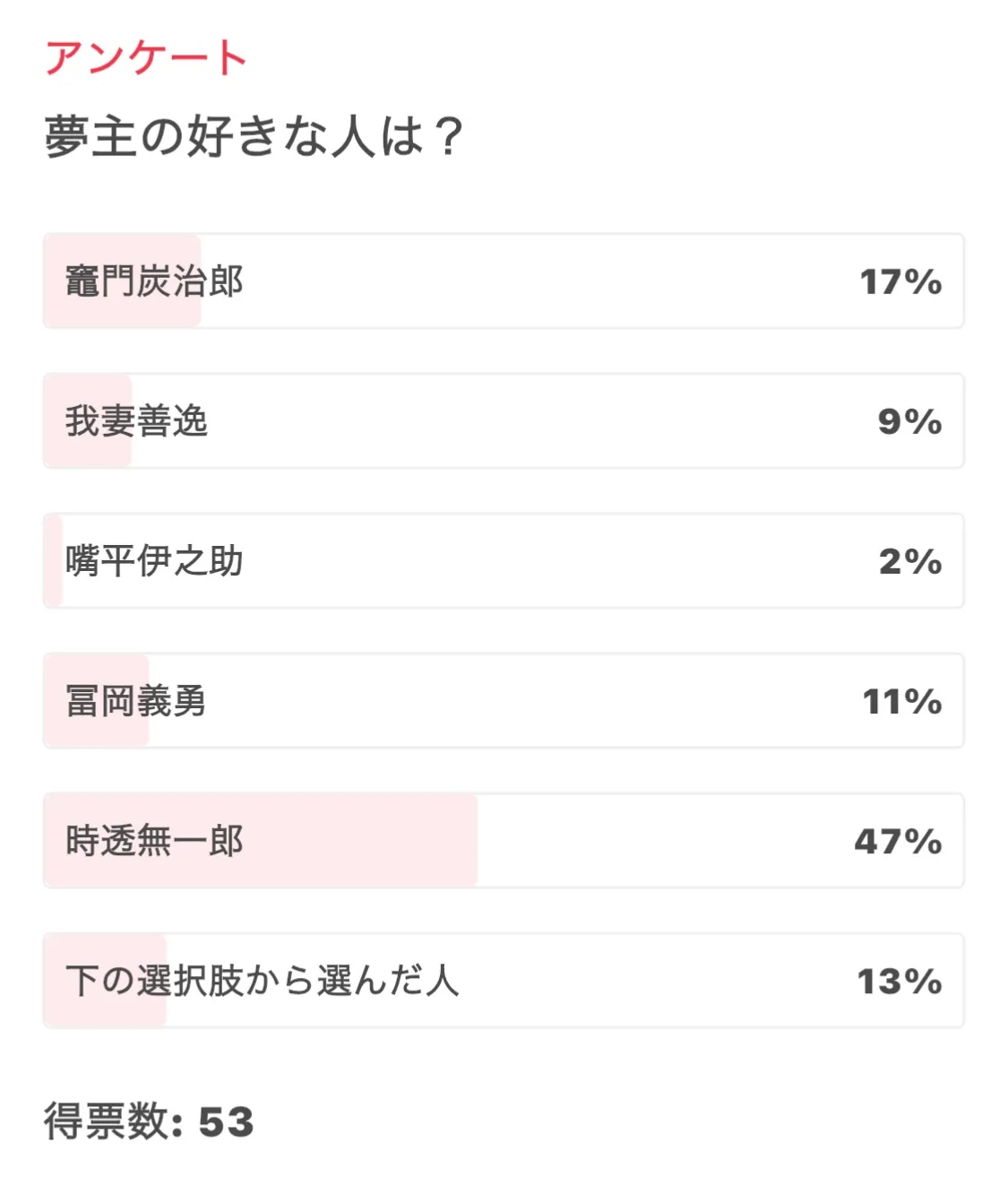Click the poll question 夢主の好きな人は？
Screen dimensions: 1008x1177
pos(254,137)
